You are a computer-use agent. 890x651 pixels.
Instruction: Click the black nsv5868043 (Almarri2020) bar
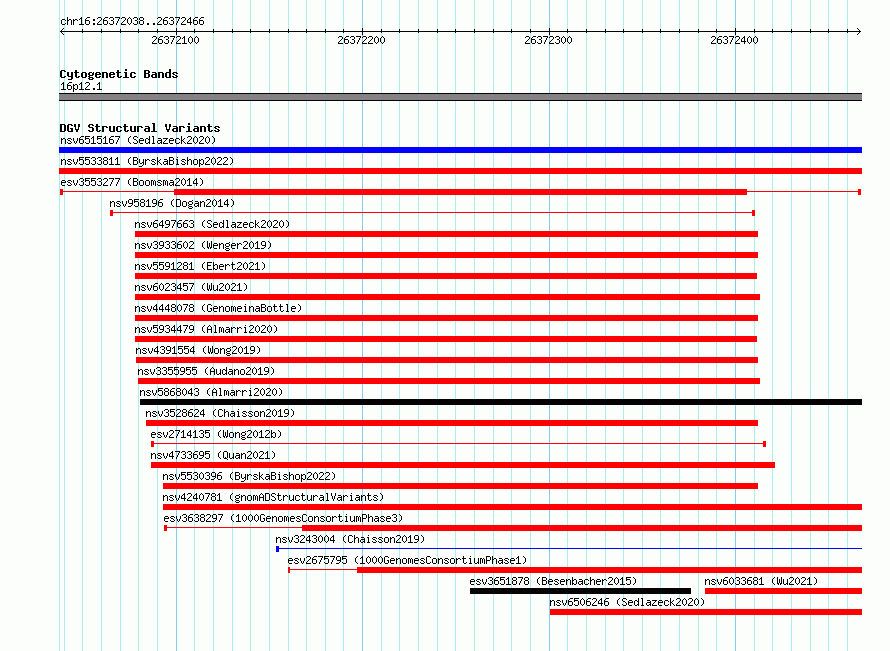pyautogui.click(x=501, y=402)
